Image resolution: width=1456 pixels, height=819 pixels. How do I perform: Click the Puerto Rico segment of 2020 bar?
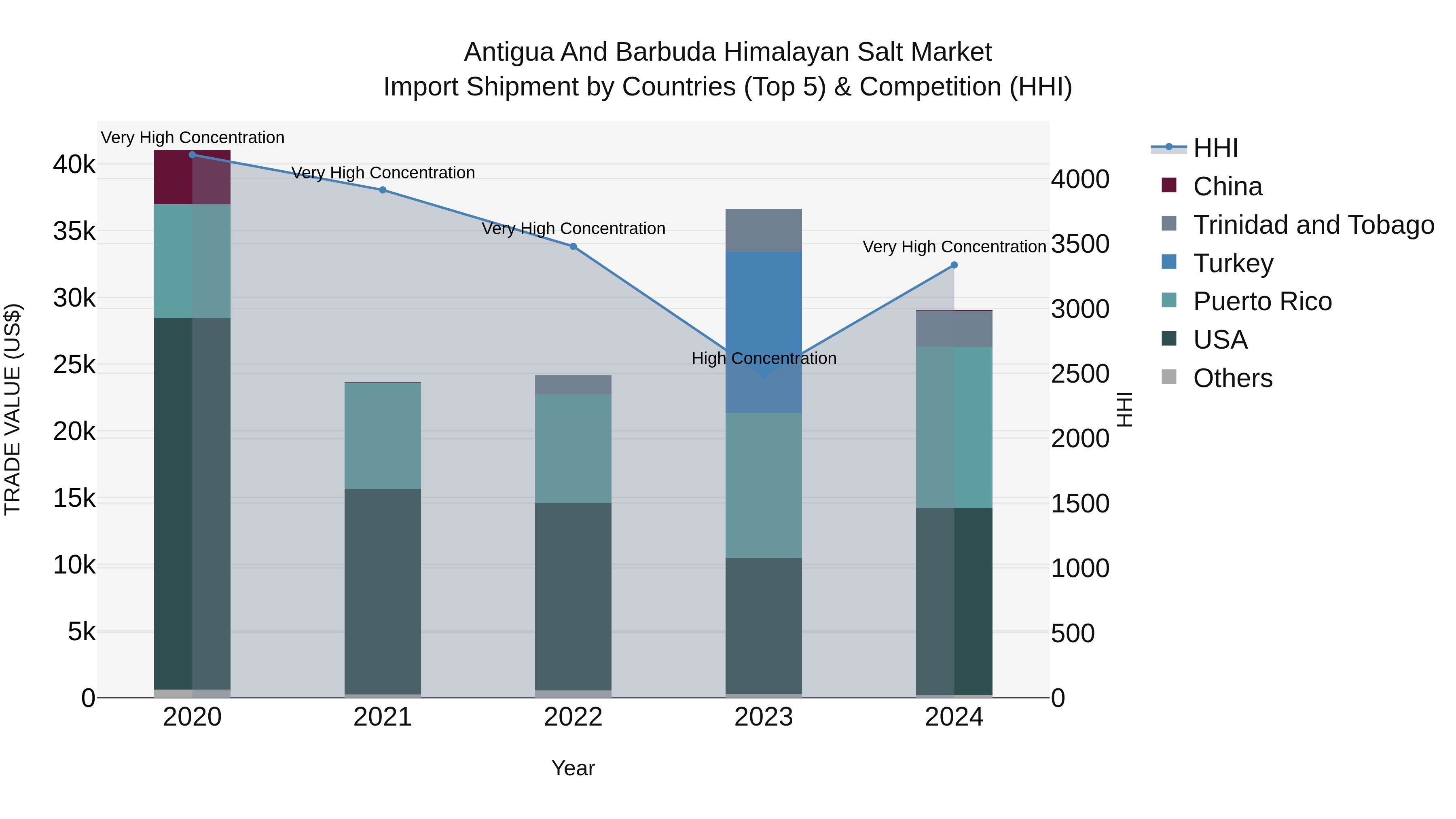[x=192, y=261]
